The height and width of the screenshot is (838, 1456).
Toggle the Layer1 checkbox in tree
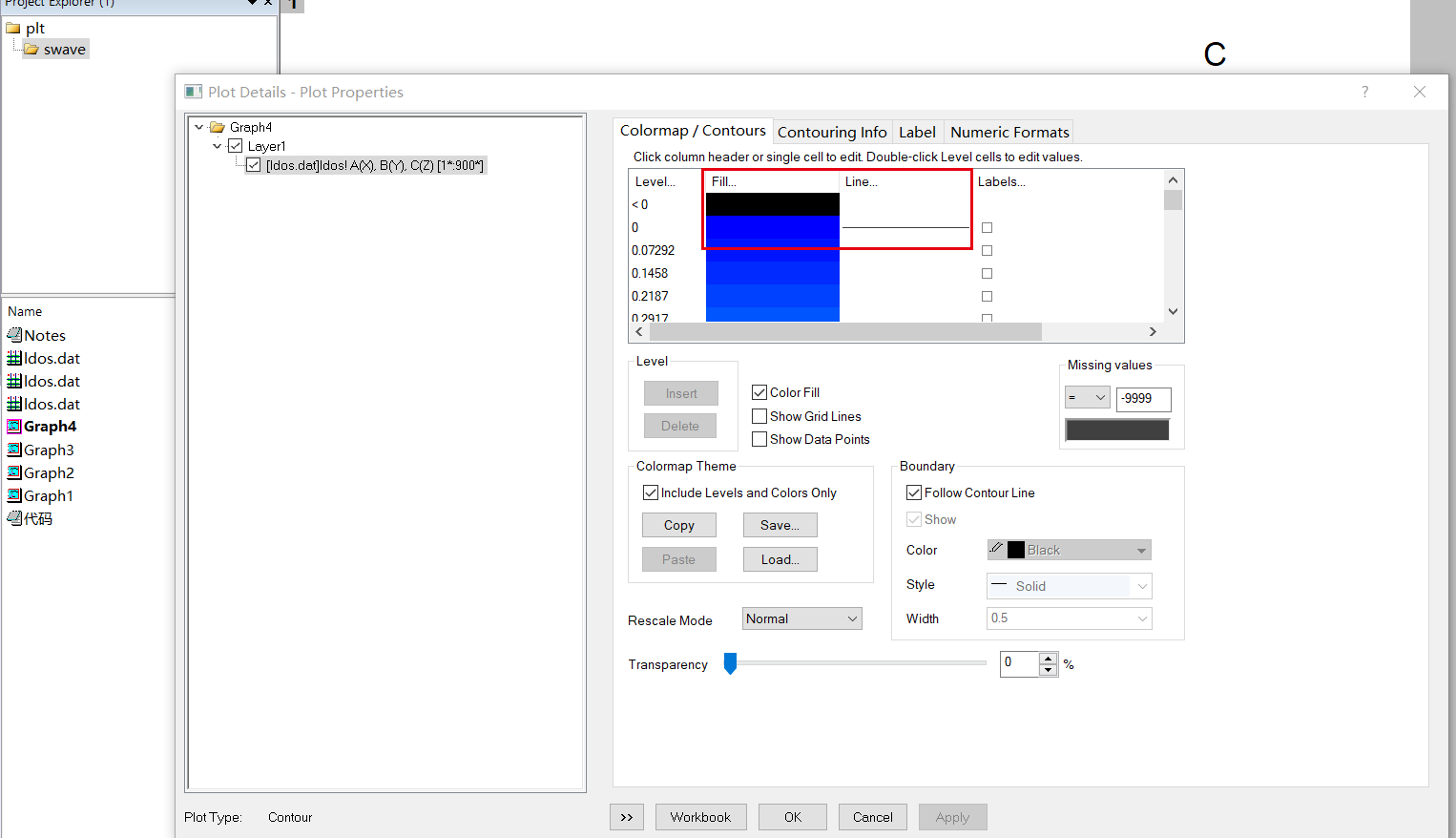235,146
